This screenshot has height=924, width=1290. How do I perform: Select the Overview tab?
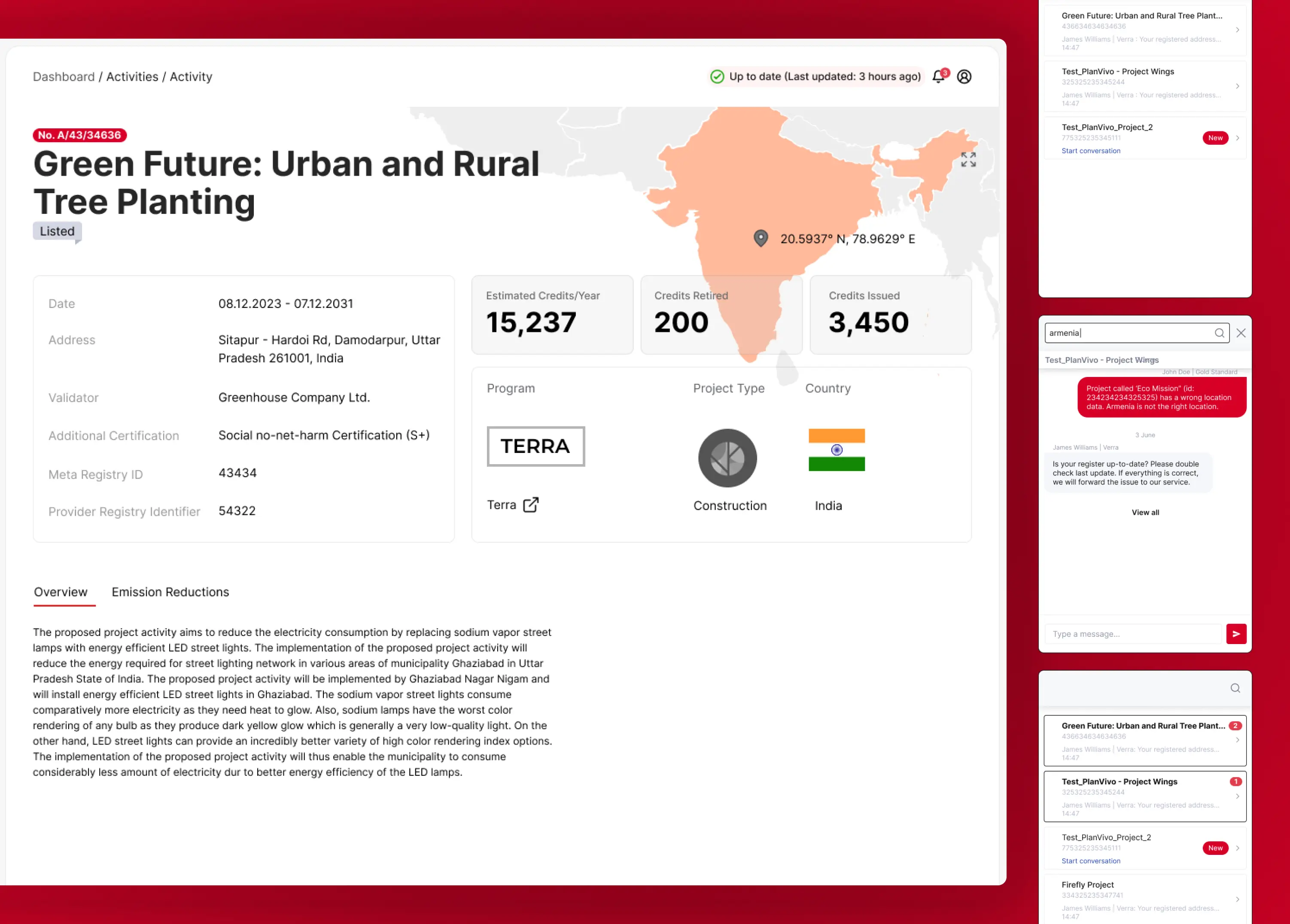tap(61, 592)
